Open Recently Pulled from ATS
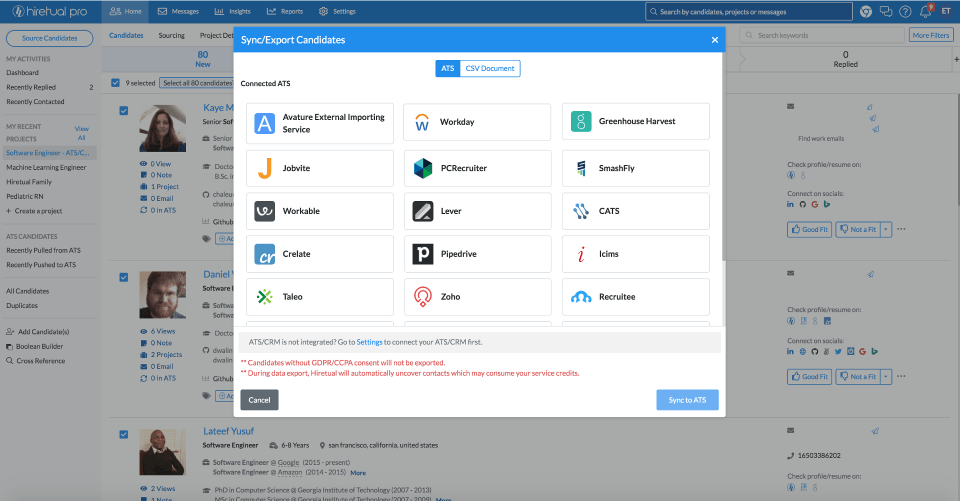Screen dimensions: 960x501 tap(43, 250)
